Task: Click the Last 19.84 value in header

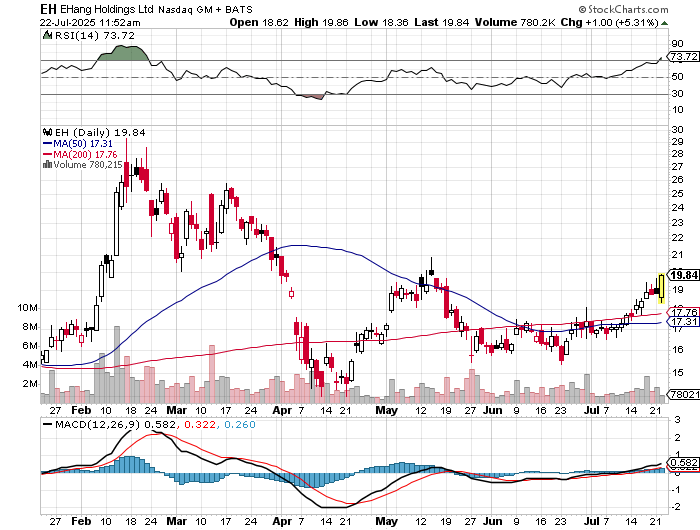Action: pyautogui.click(x=442, y=22)
